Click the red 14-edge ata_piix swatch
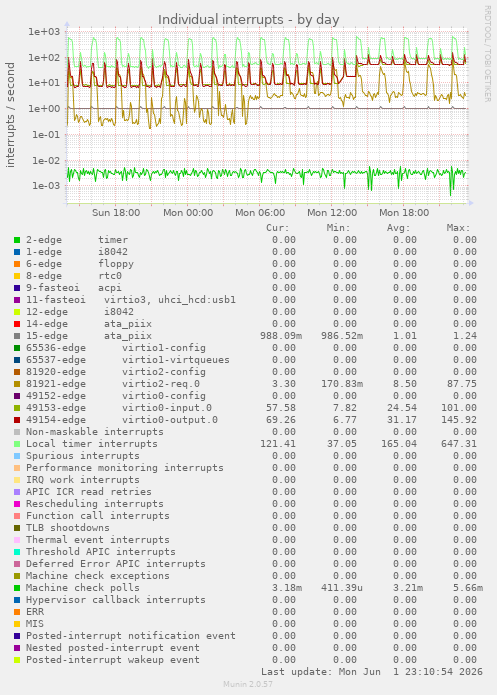The image size is (497, 695). 17,324
